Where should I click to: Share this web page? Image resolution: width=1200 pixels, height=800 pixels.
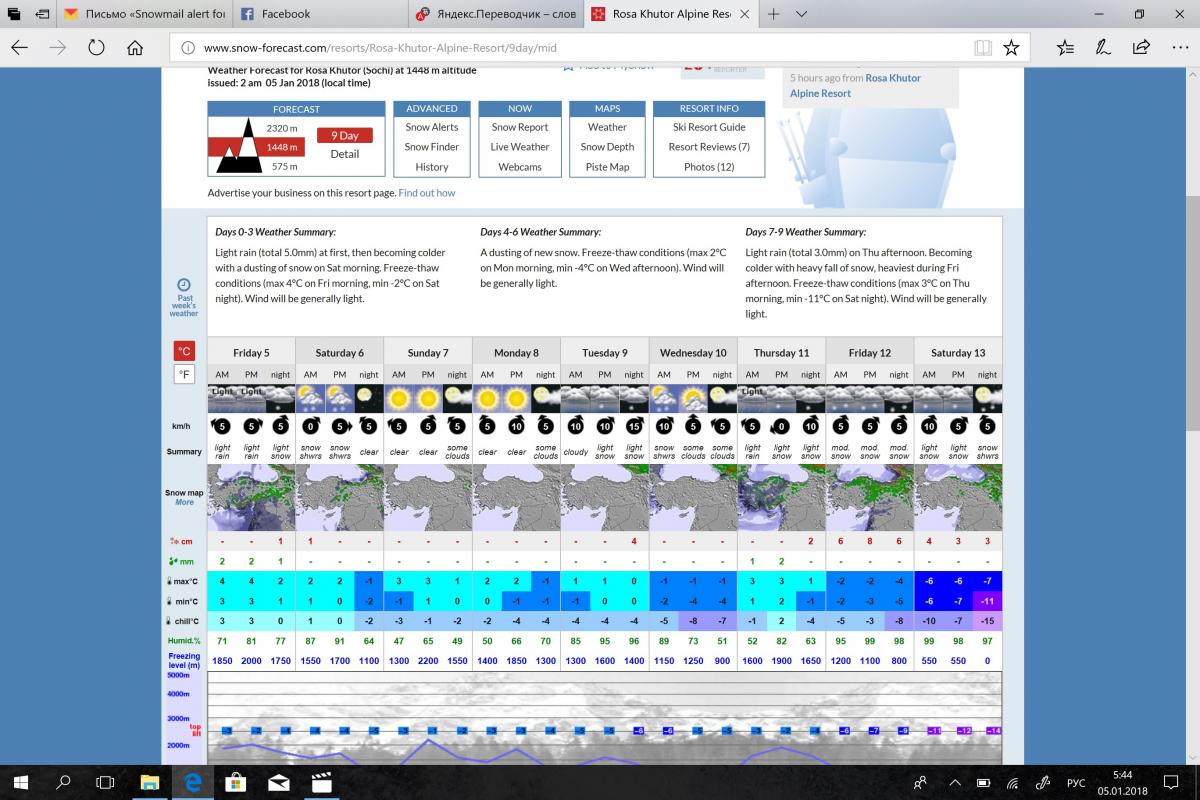click(1141, 47)
